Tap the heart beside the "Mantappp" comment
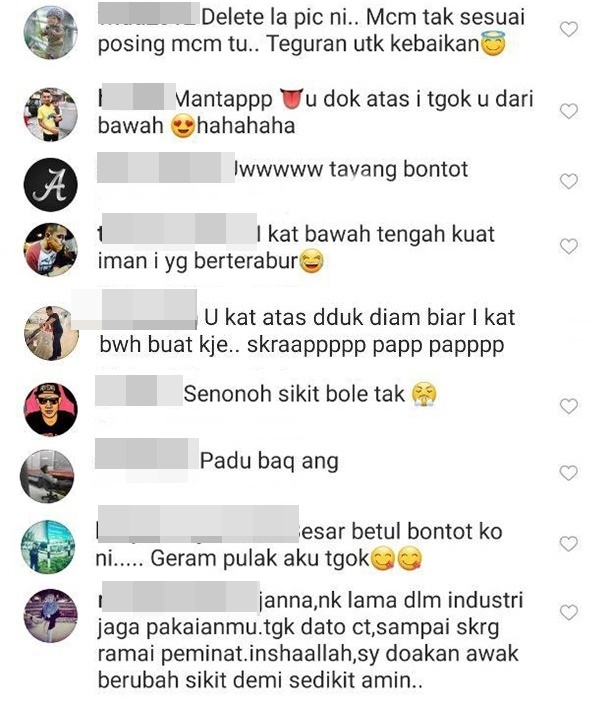 (568, 111)
